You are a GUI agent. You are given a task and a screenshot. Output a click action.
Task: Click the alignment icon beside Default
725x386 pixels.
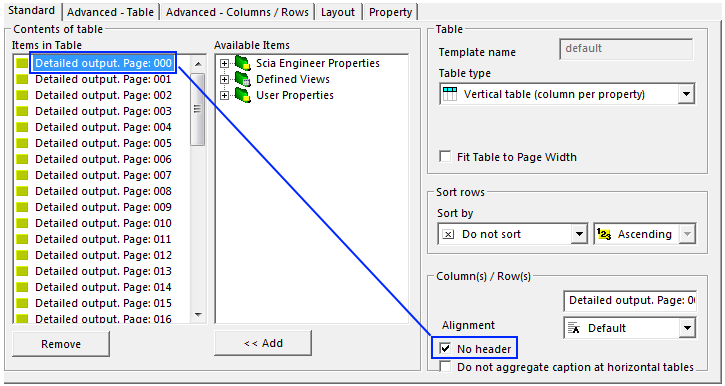[574, 328]
